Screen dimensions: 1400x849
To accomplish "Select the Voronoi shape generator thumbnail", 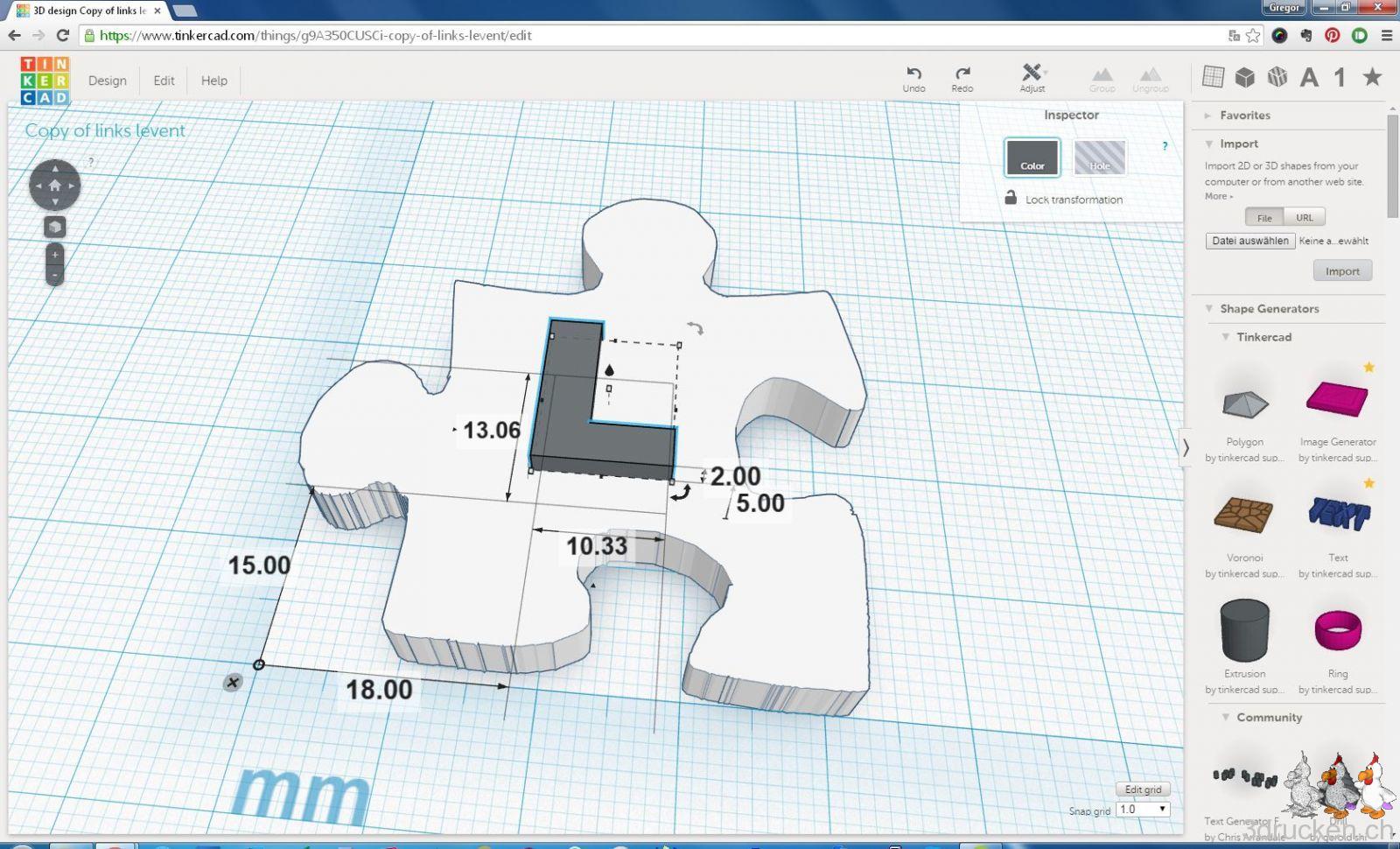I will (x=1244, y=515).
